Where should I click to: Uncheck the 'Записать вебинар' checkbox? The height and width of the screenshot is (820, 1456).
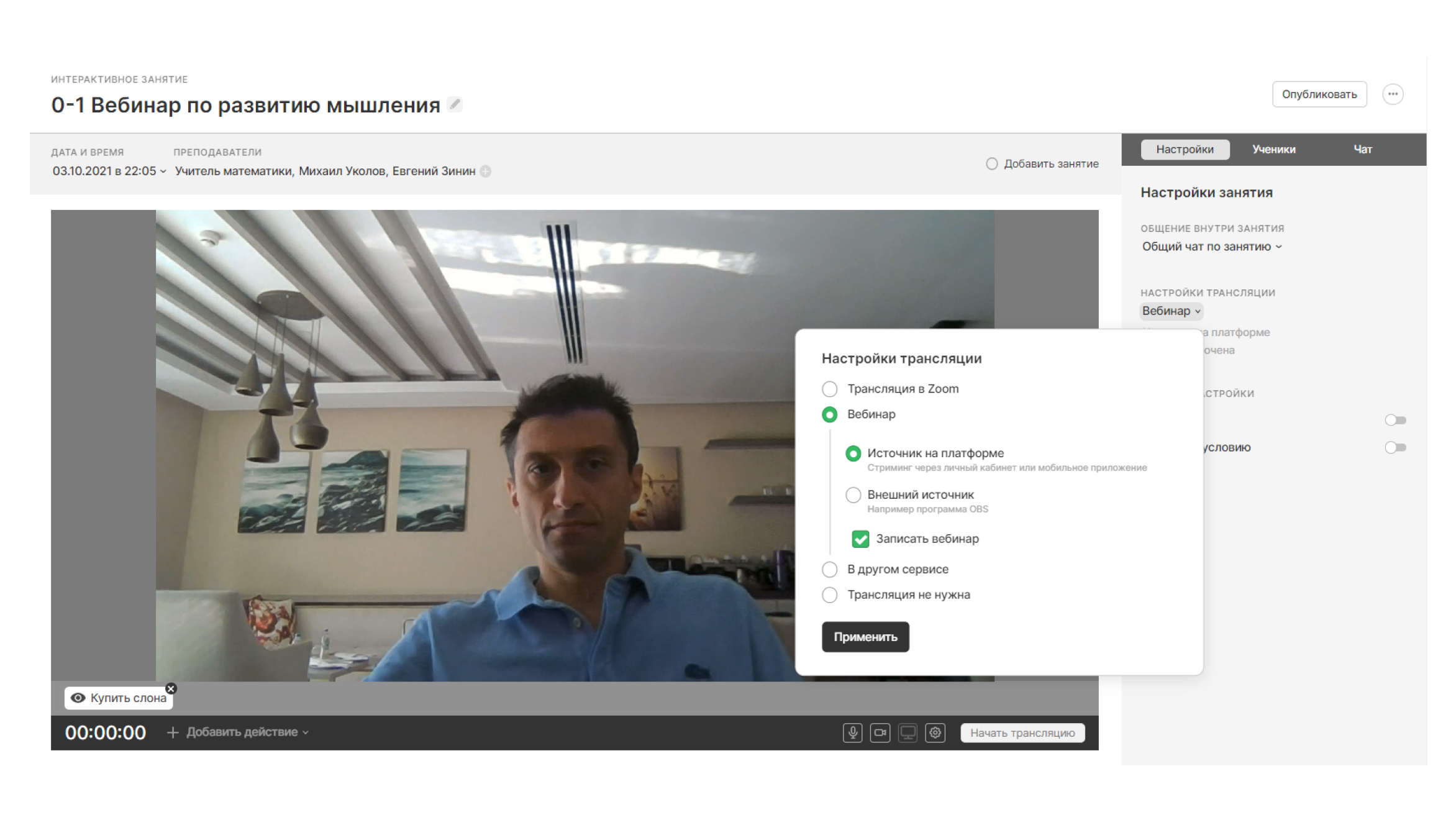(x=860, y=539)
